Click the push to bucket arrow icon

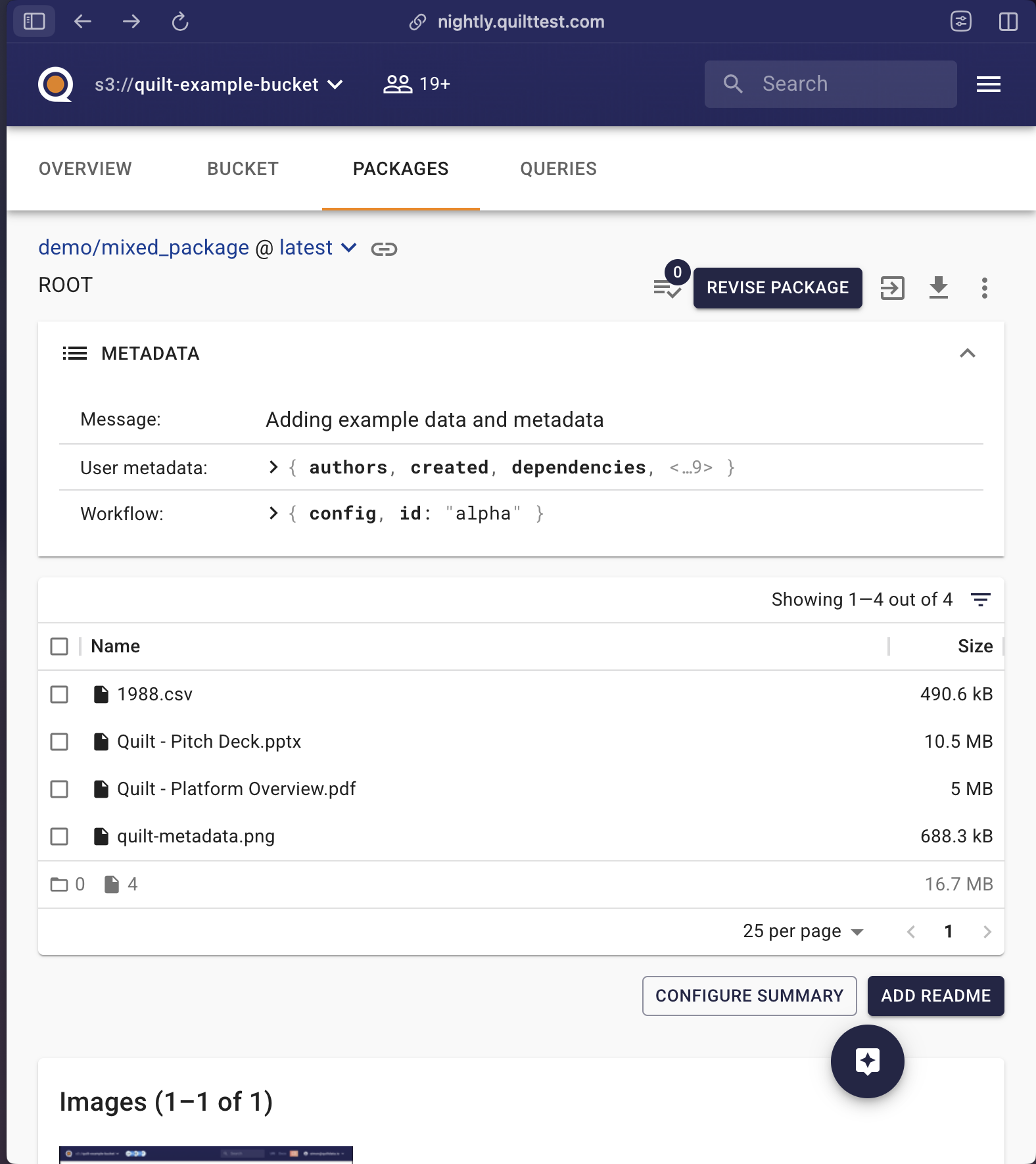pyautogui.click(x=892, y=287)
